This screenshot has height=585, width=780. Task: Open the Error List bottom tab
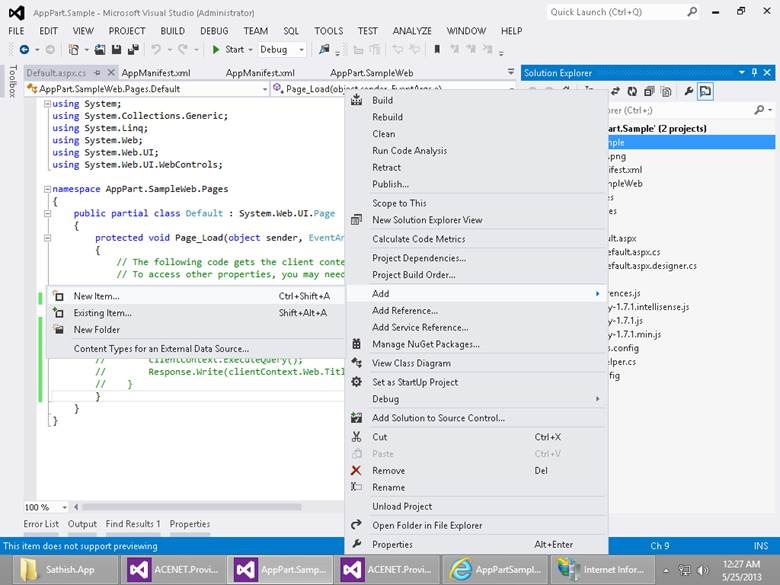[41, 524]
